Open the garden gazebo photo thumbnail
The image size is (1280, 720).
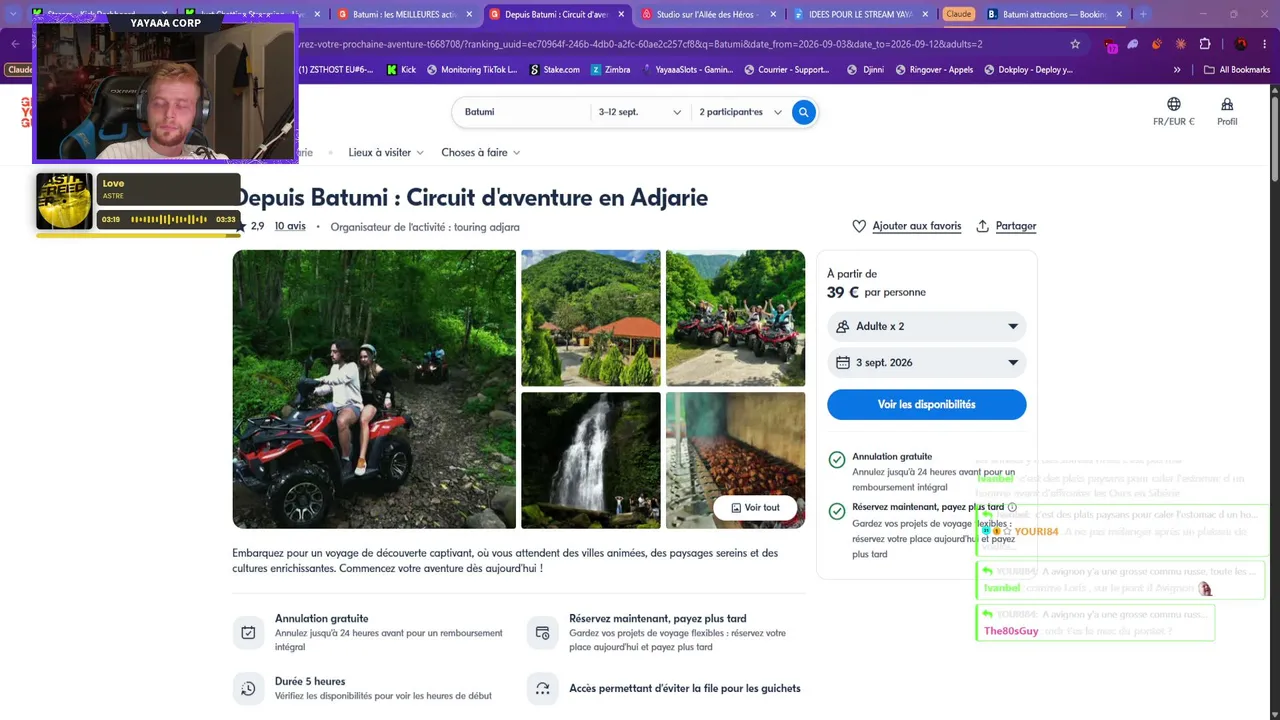pyautogui.click(x=591, y=318)
